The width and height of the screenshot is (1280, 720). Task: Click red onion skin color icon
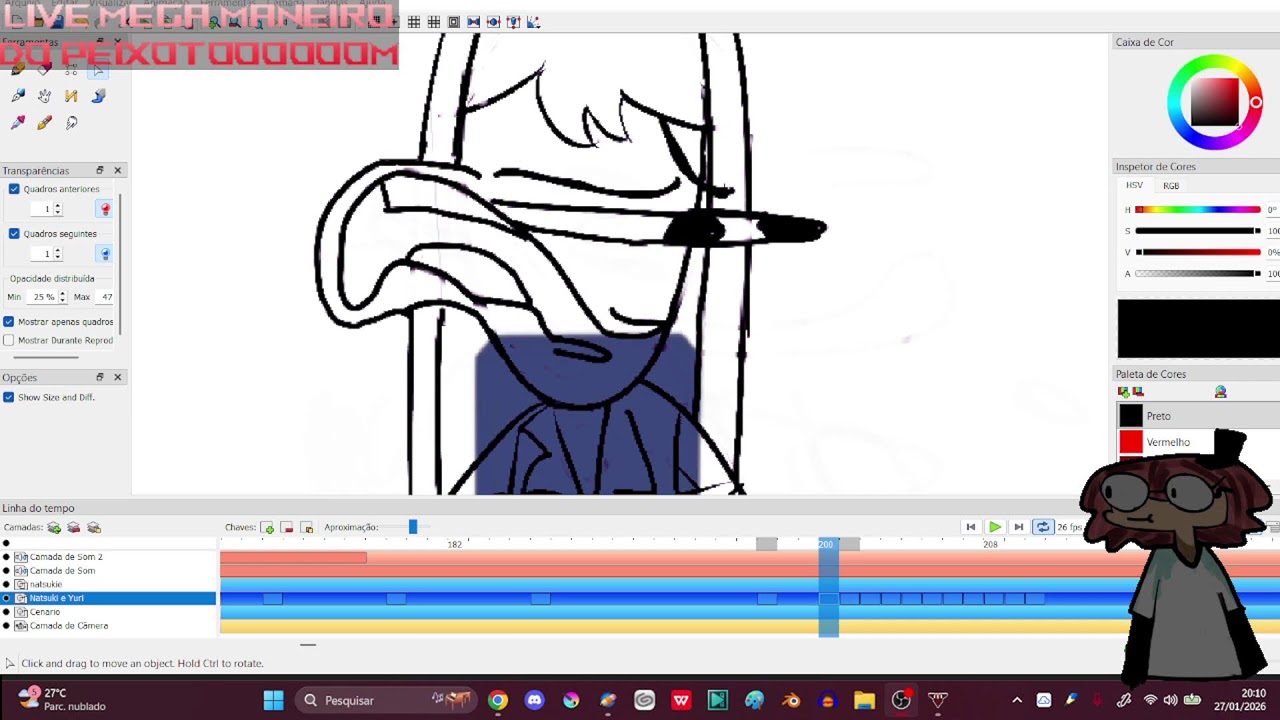coord(105,209)
